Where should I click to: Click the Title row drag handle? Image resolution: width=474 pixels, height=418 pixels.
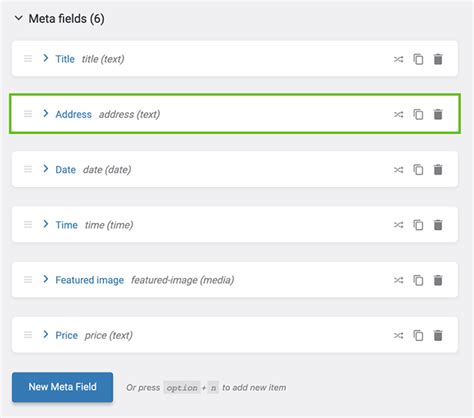coord(28,59)
